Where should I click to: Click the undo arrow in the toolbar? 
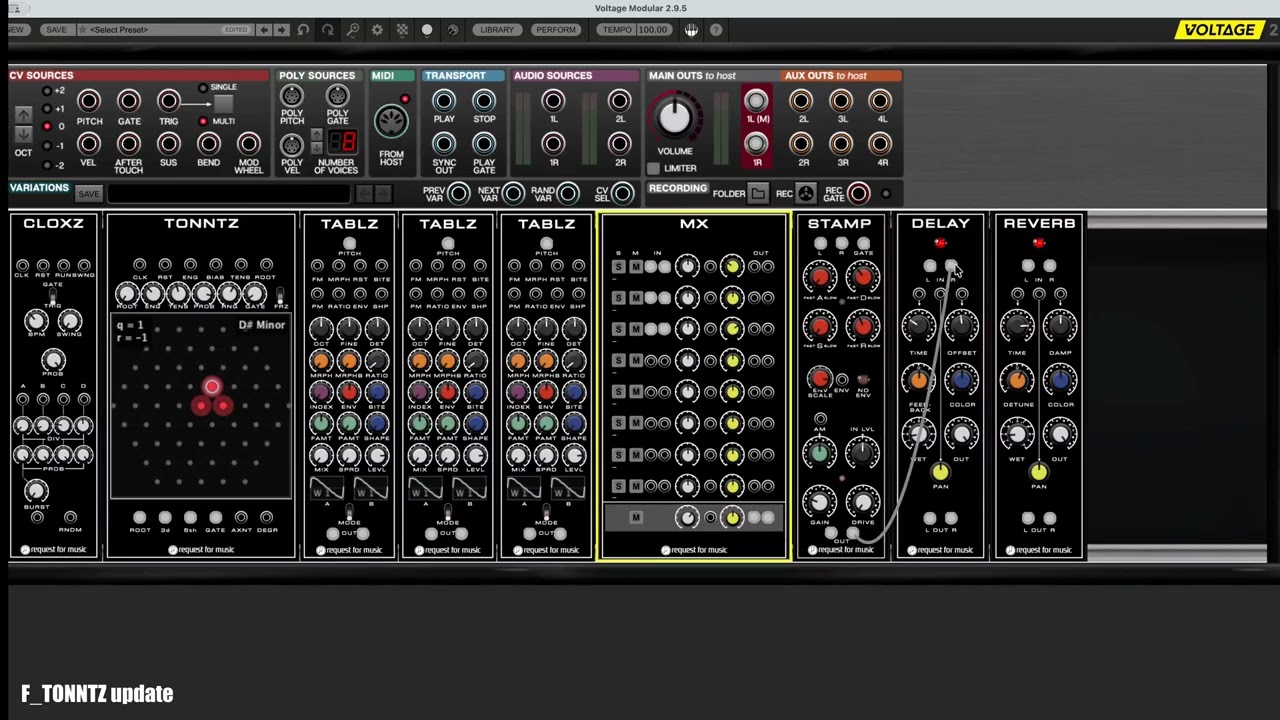[x=303, y=30]
